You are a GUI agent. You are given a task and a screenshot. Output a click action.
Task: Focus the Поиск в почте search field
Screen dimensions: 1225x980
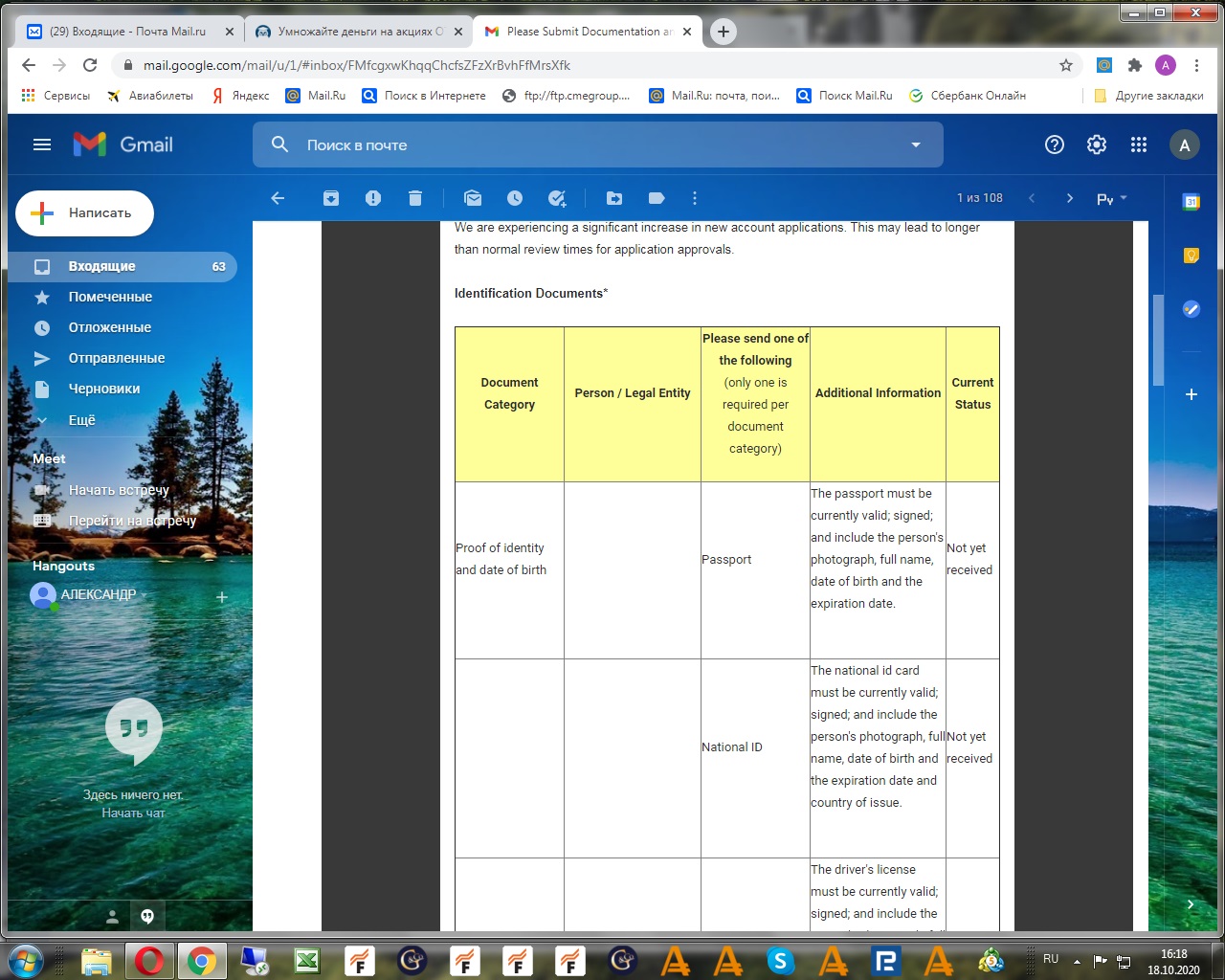(598, 145)
